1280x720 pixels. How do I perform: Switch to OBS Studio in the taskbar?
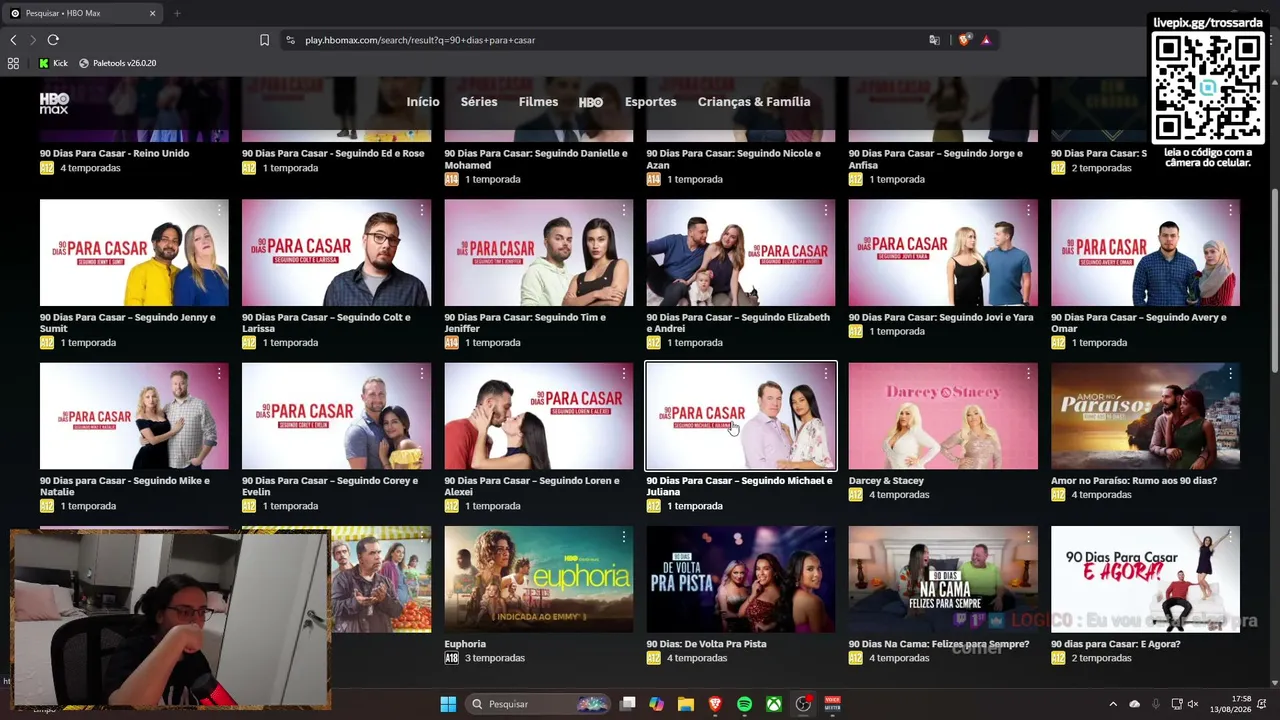pos(803,704)
